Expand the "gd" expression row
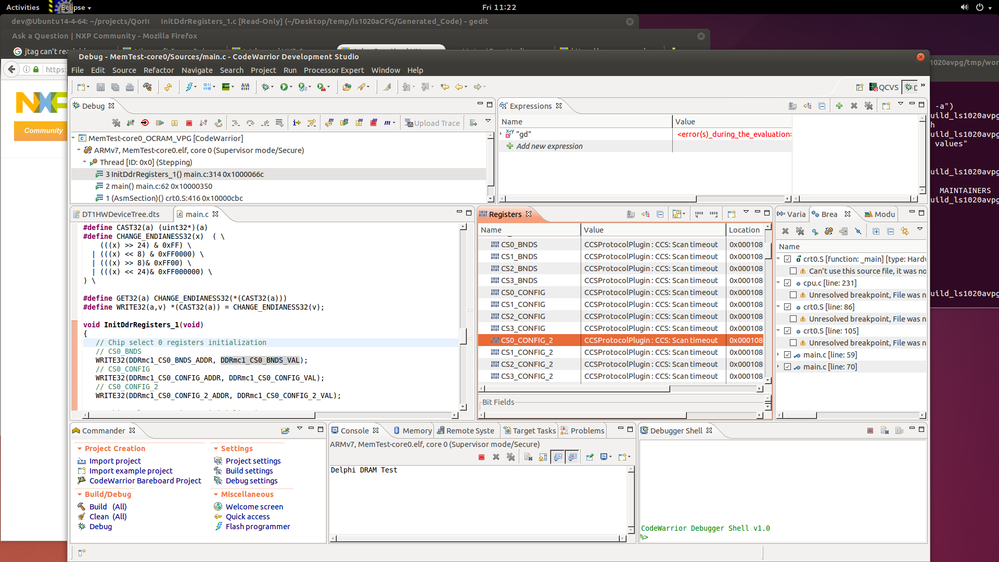Viewport: 999px width, 562px height. (x=501, y=134)
